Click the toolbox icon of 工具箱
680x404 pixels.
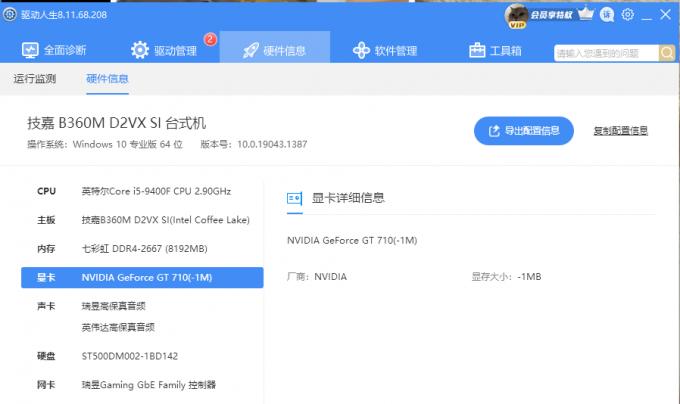[477, 50]
